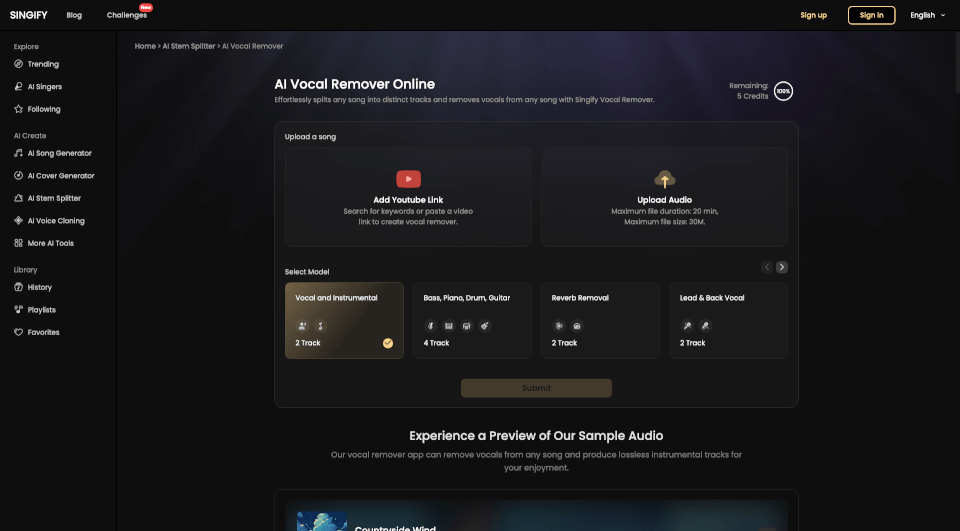Click the instrumental icon in Vocal and Instrumental card
This screenshot has height=531, width=960.
[320, 326]
